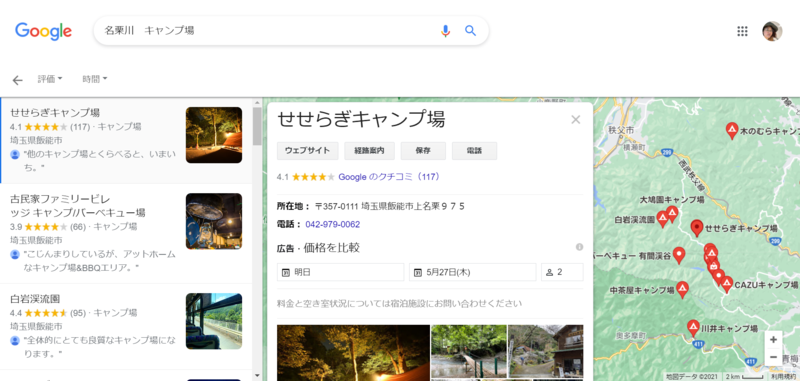Image resolution: width=800 pixels, height=381 pixels.
Task: Click scrollbar down arrow in results list
Action: pos(257,376)
